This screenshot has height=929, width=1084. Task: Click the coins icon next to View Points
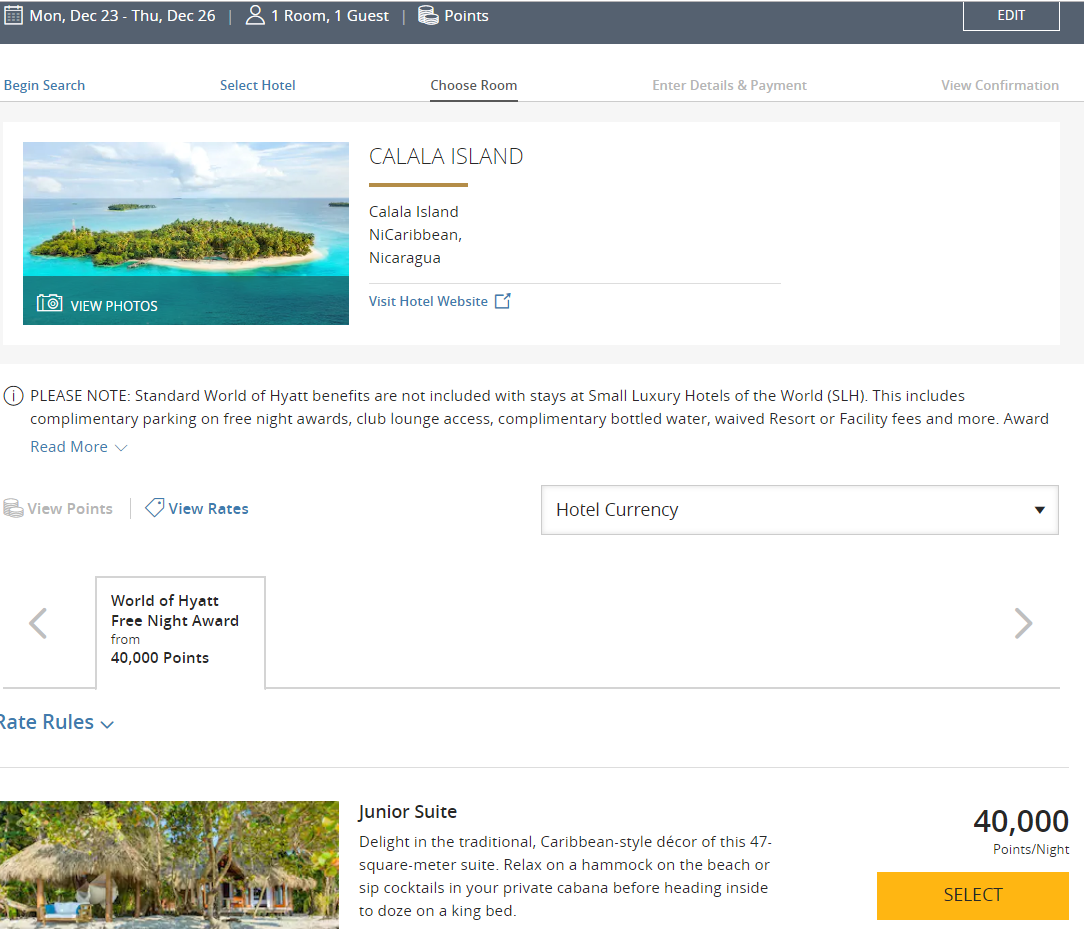(x=12, y=508)
